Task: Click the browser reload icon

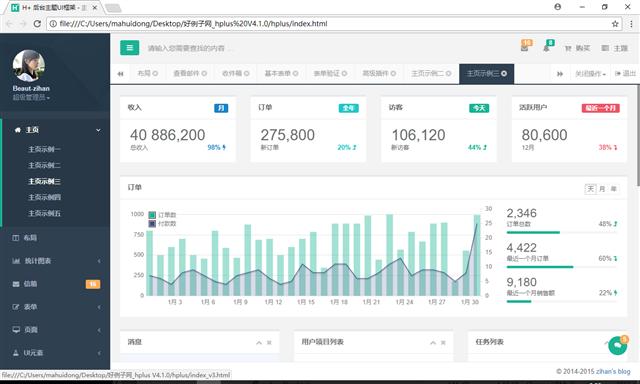Action: pos(37,24)
